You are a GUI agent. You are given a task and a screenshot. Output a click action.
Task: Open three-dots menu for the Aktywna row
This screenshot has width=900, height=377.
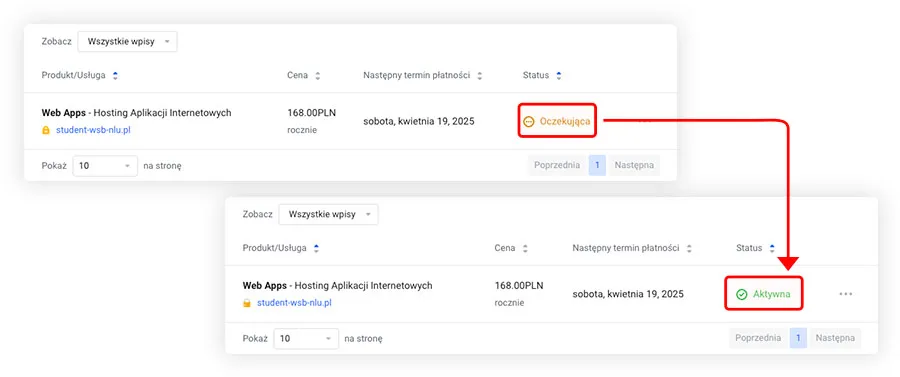845,294
